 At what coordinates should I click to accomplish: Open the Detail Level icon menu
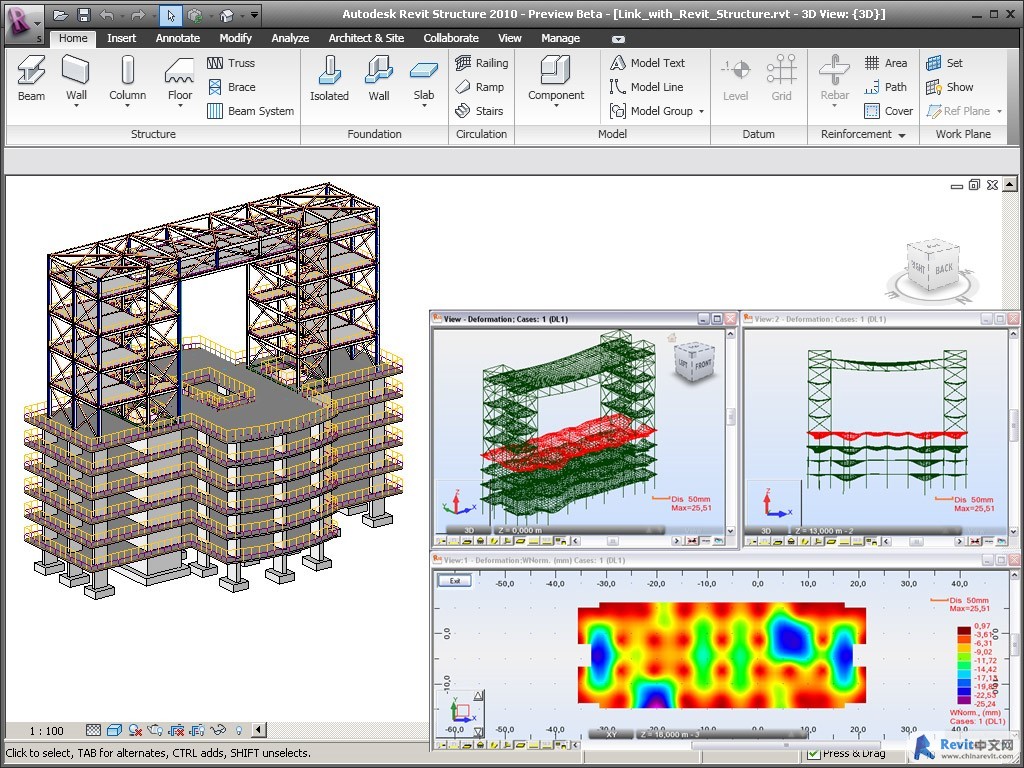[x=93, y=730]
